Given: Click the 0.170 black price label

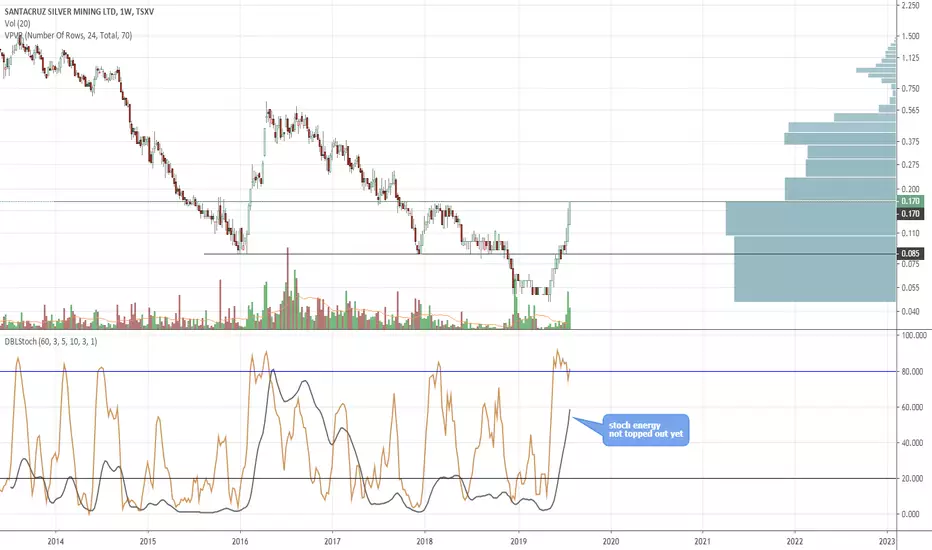Looking at the screenshot, I should (910, 213).
